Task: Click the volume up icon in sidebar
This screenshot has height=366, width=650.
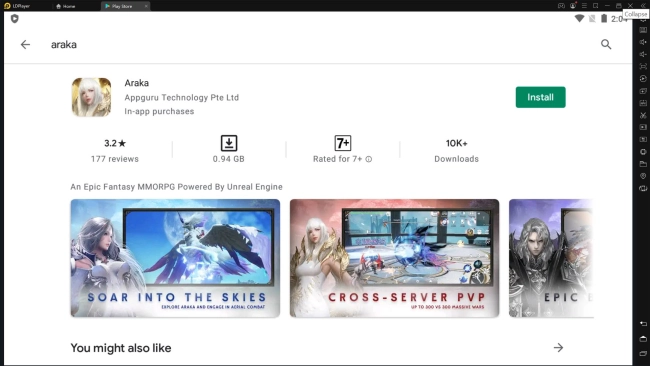Action: pyautogui.click(x=643, y=42)
